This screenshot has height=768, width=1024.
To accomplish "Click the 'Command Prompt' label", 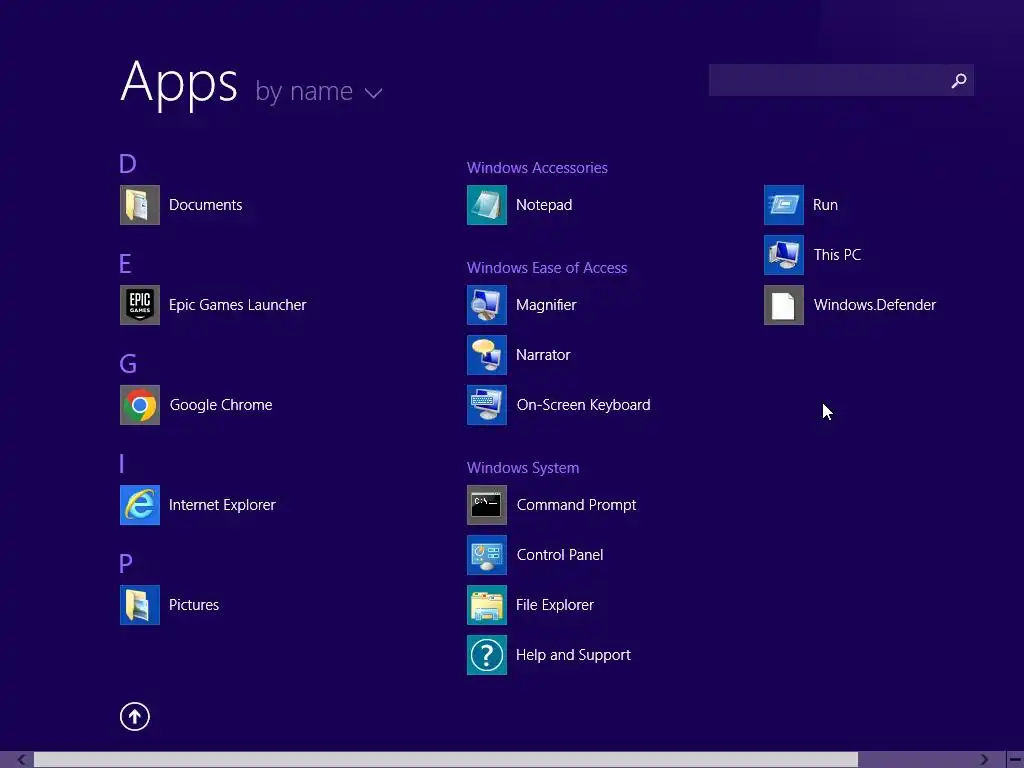I will [576, 505].
